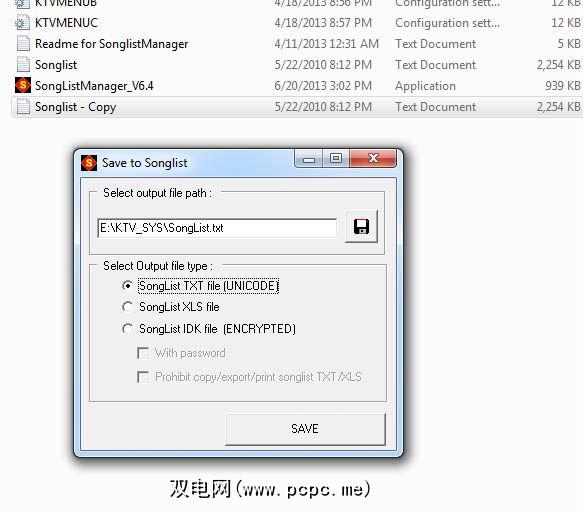Screen dimensions: 583x512
Task: Click the Readme for SonglistManager document icon
Action: pyautogui.click(x=23, y=44)
